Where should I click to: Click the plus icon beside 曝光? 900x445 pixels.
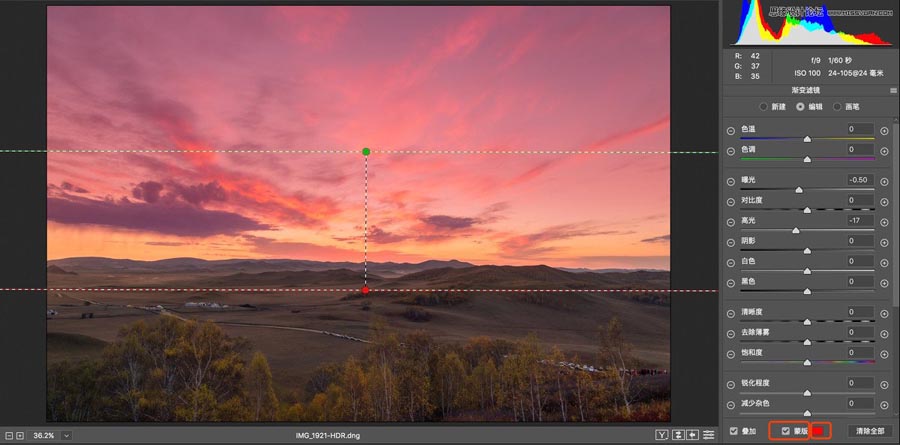pos(884,180)
